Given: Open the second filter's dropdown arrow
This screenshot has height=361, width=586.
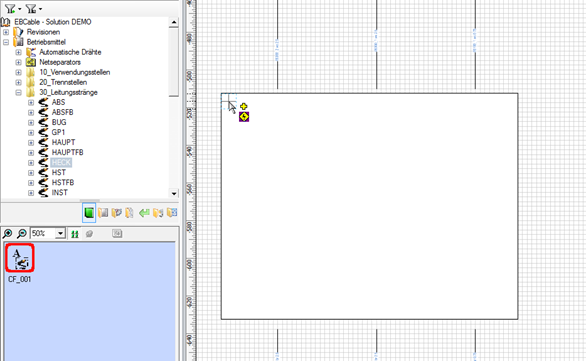Looking at the screenshot, I should point(40,9).
